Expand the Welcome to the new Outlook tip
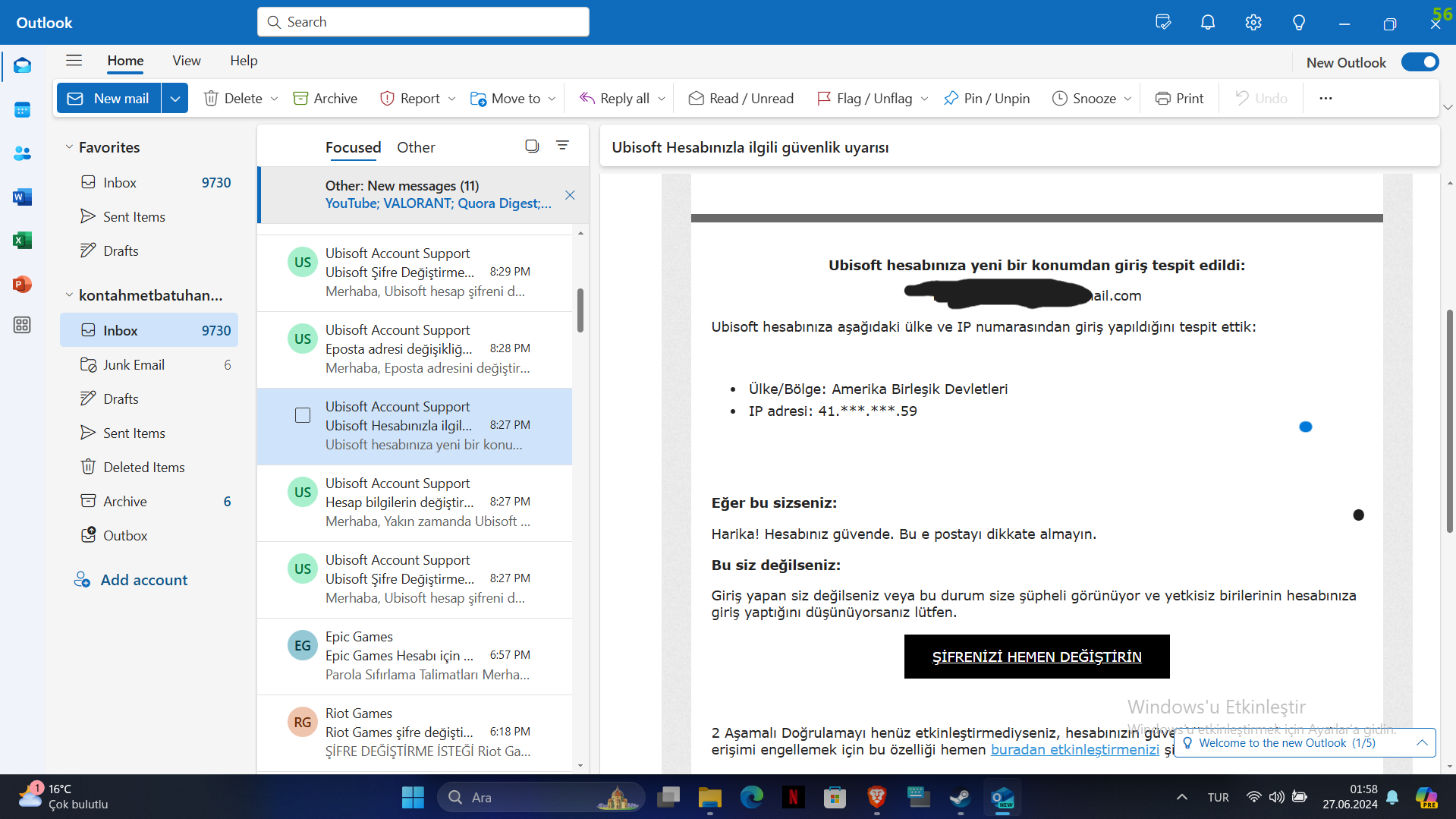The width and height of the screenshot is (1456, 819). 1422,743
